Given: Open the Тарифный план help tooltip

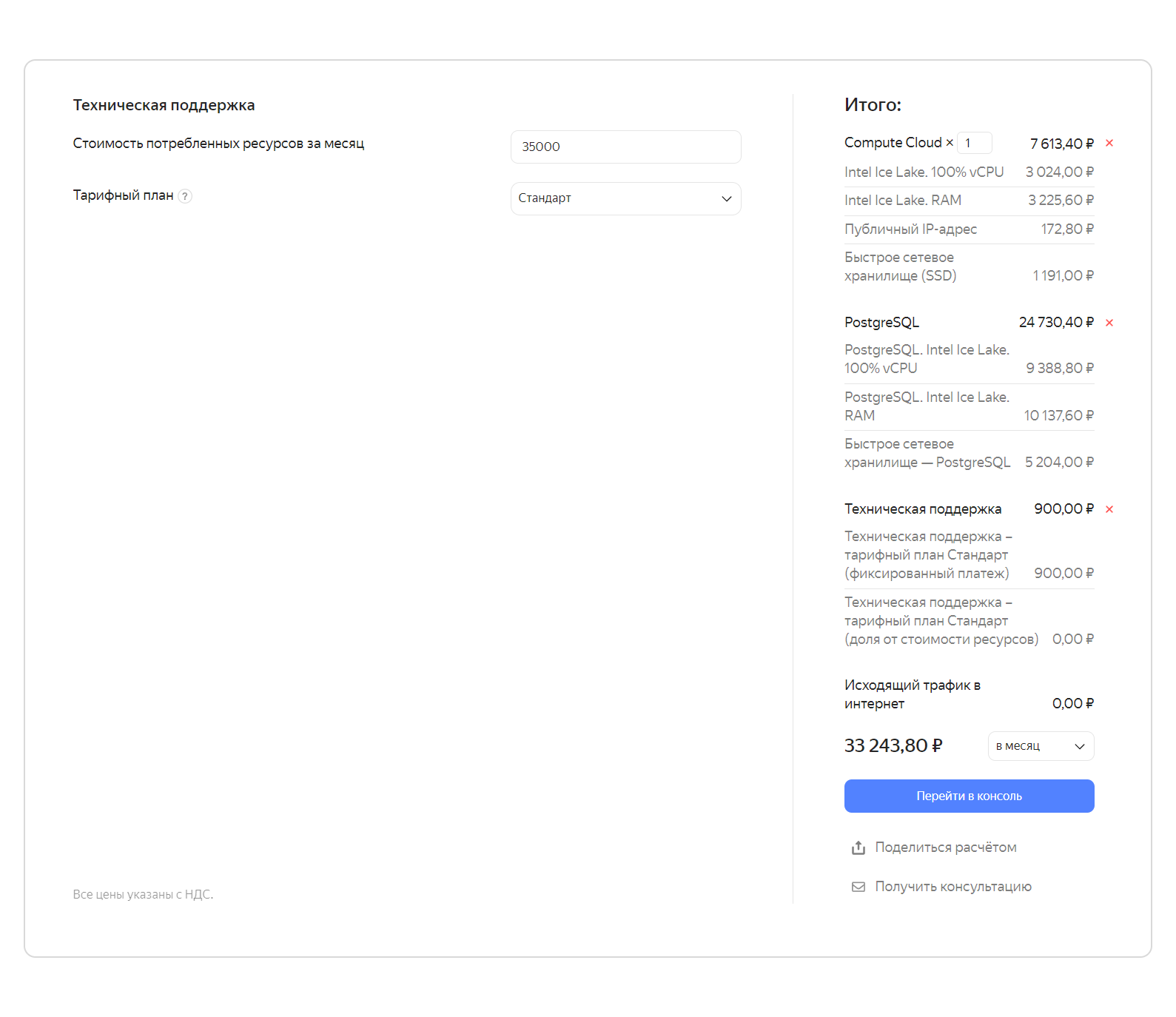Looking at the screenshot, I should tap(185, 196).
